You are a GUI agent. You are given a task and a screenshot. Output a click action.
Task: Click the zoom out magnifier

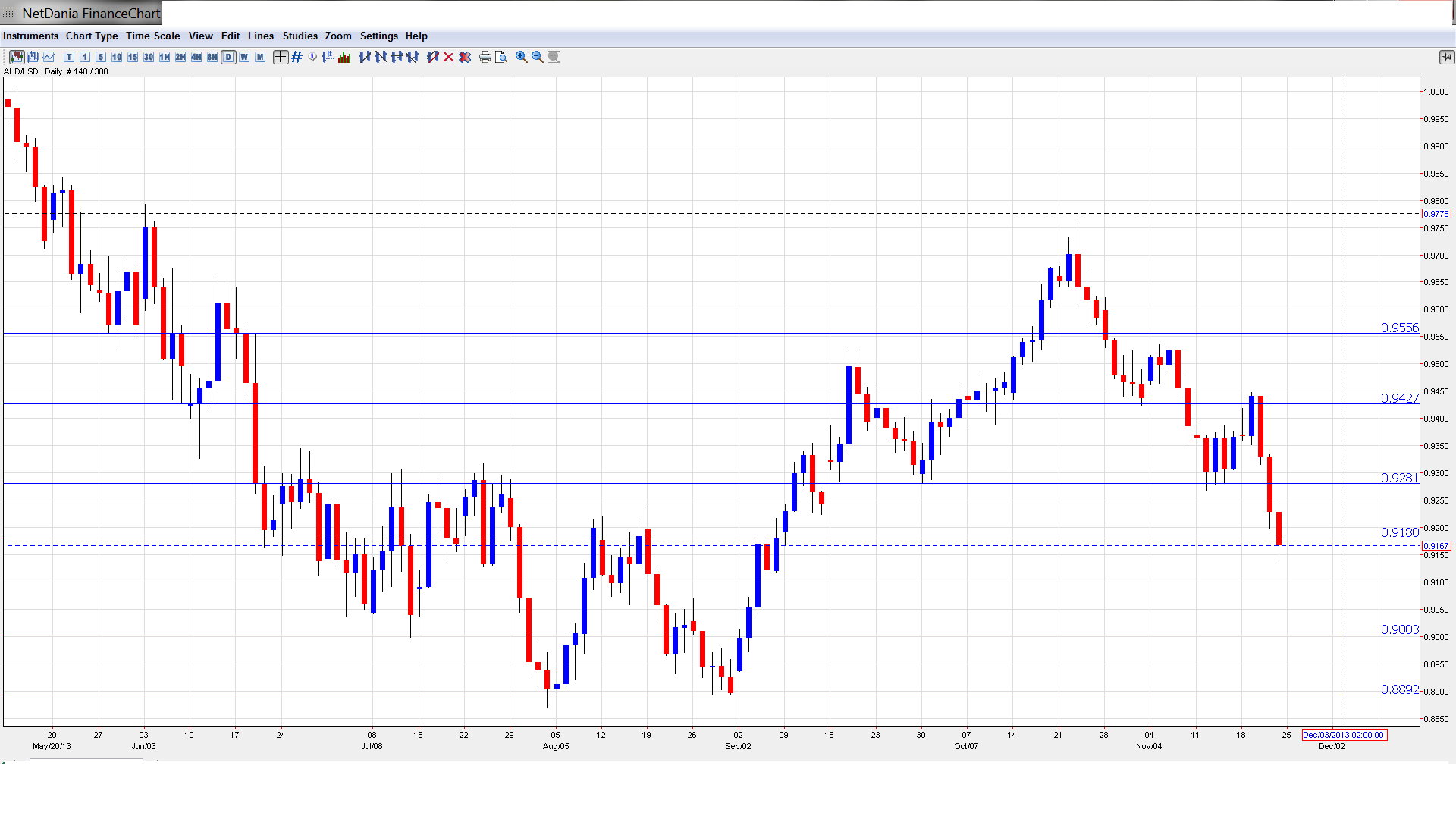pyautogui.click(x=538, y=57)
